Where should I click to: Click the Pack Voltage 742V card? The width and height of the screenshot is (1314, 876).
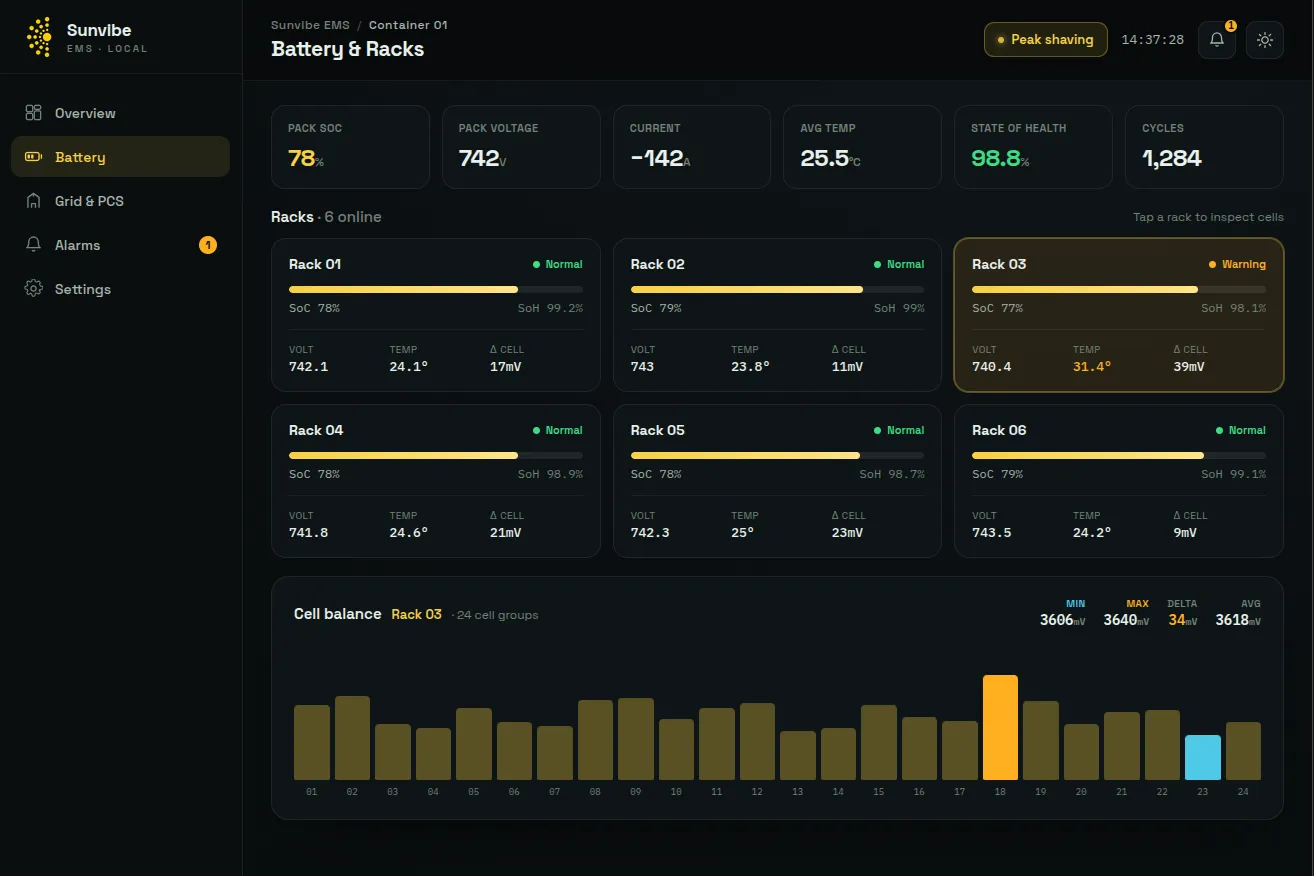point(521,147)
